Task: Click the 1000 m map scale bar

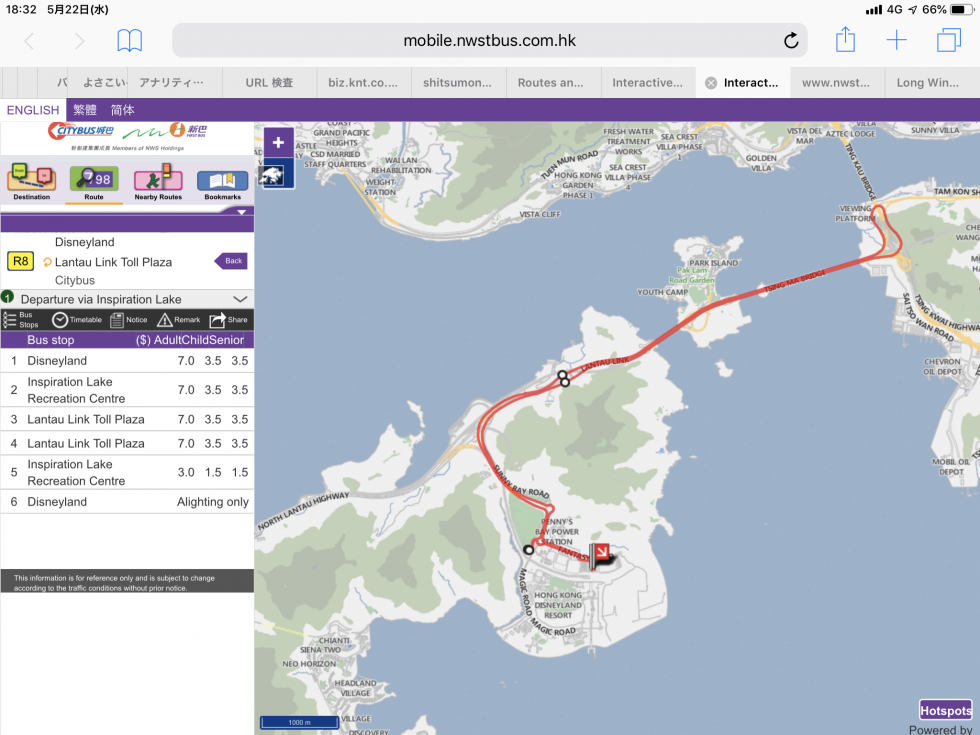Action: pos(299,722)
